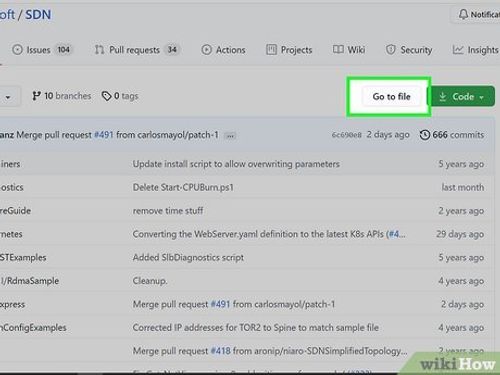Screen dimensions: 500x375
Task: Open the folder ending in 'STExamples'
Action: click(x=23, y=257)
